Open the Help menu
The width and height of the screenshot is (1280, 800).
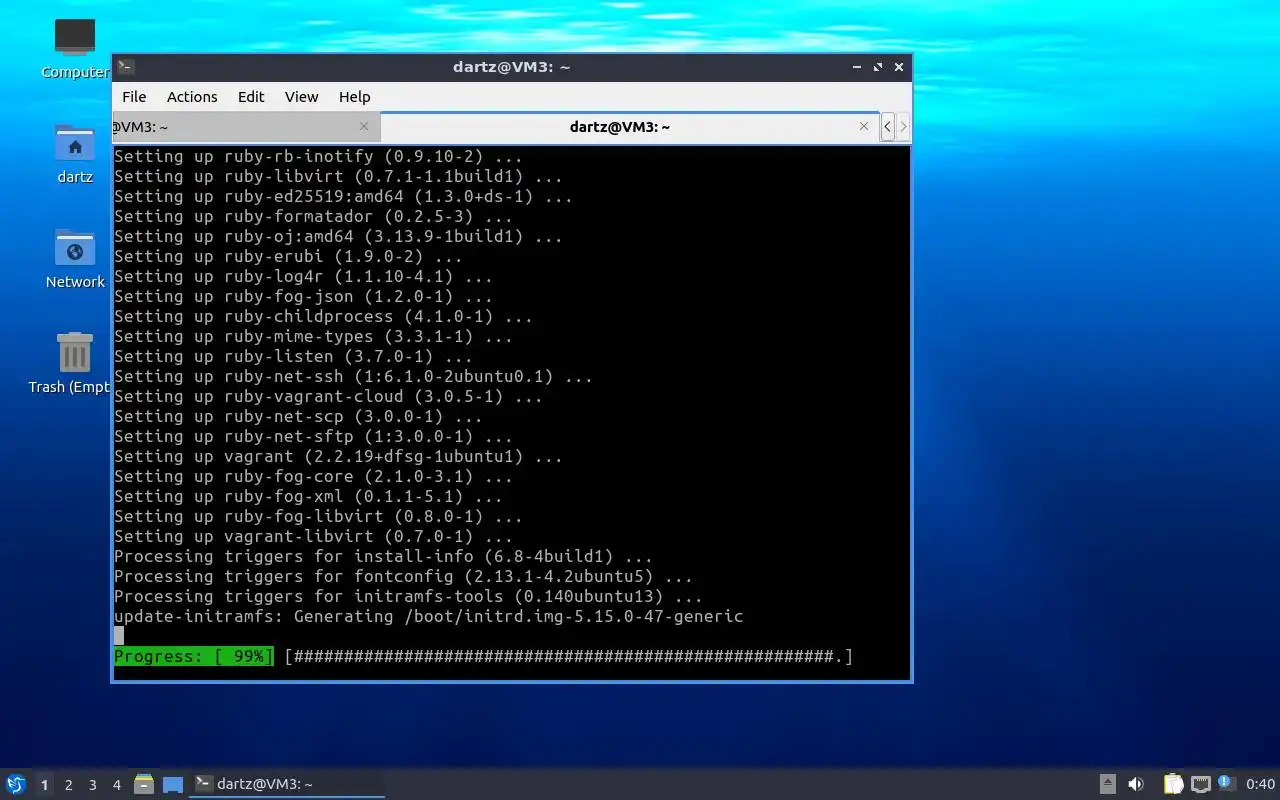coord(354,97)
